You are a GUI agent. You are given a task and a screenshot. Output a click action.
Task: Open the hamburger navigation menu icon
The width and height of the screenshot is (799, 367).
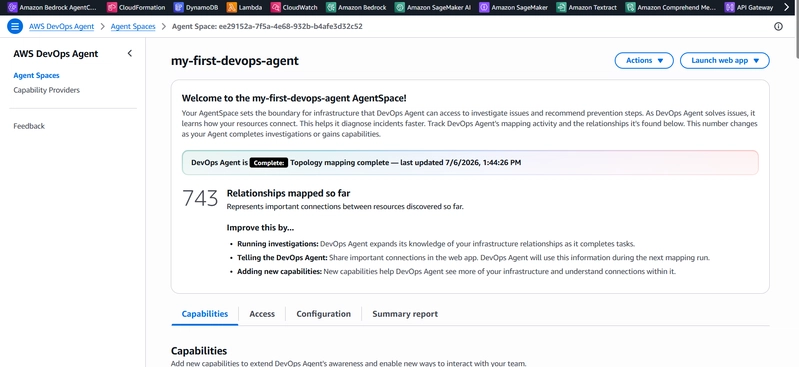(x=15, y=27)
